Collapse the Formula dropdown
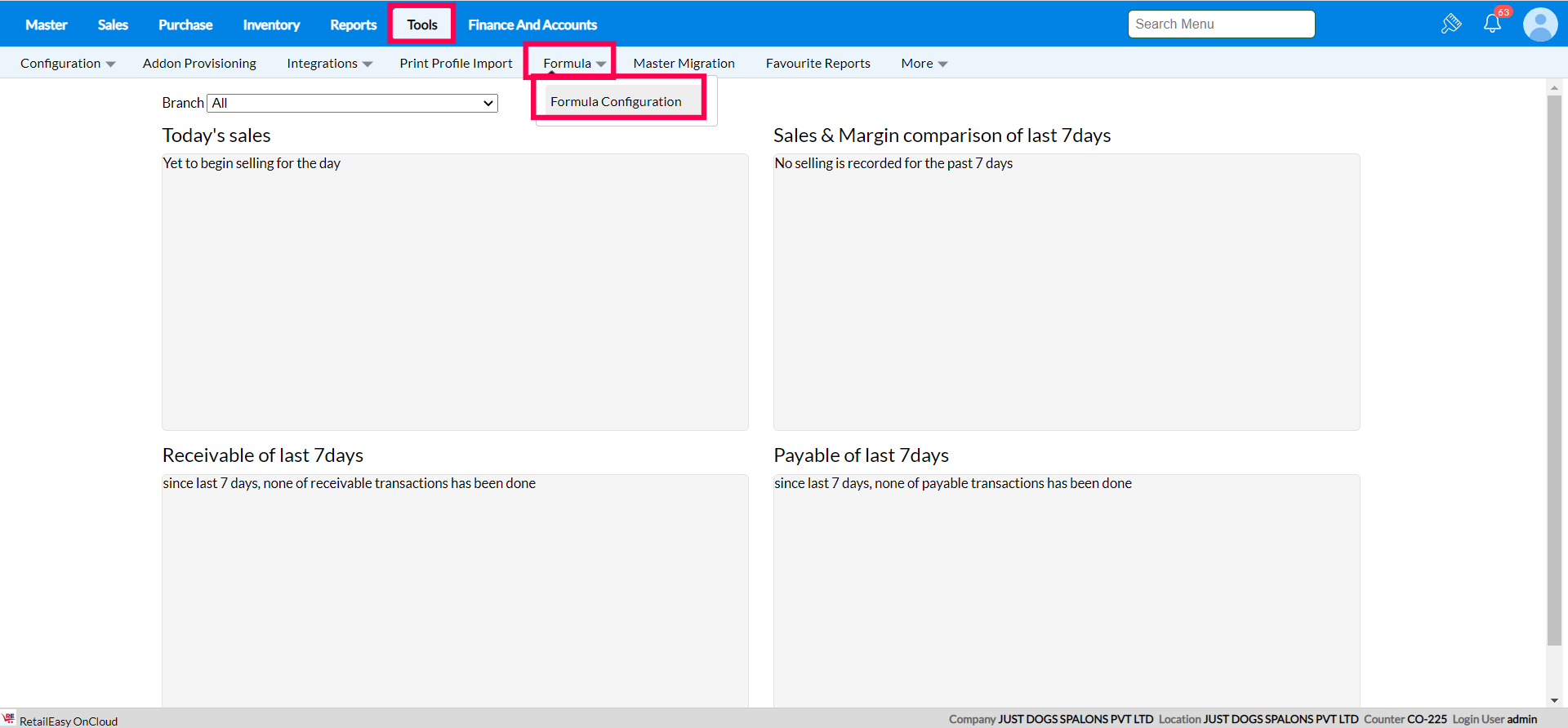1568x728 pixels. (574, 64)
